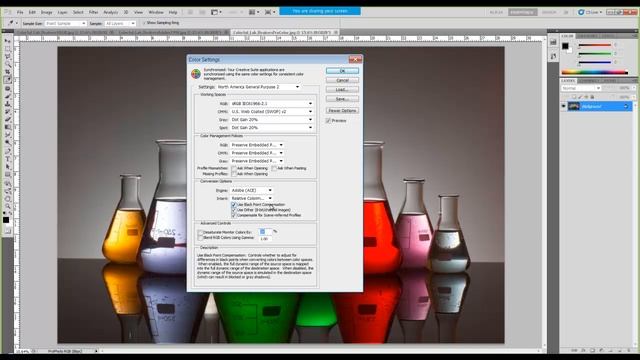Viewport: 640px width, 360px height.
Task: Enable Desaturate Monitor Colors By
Action: pos(200,232)
